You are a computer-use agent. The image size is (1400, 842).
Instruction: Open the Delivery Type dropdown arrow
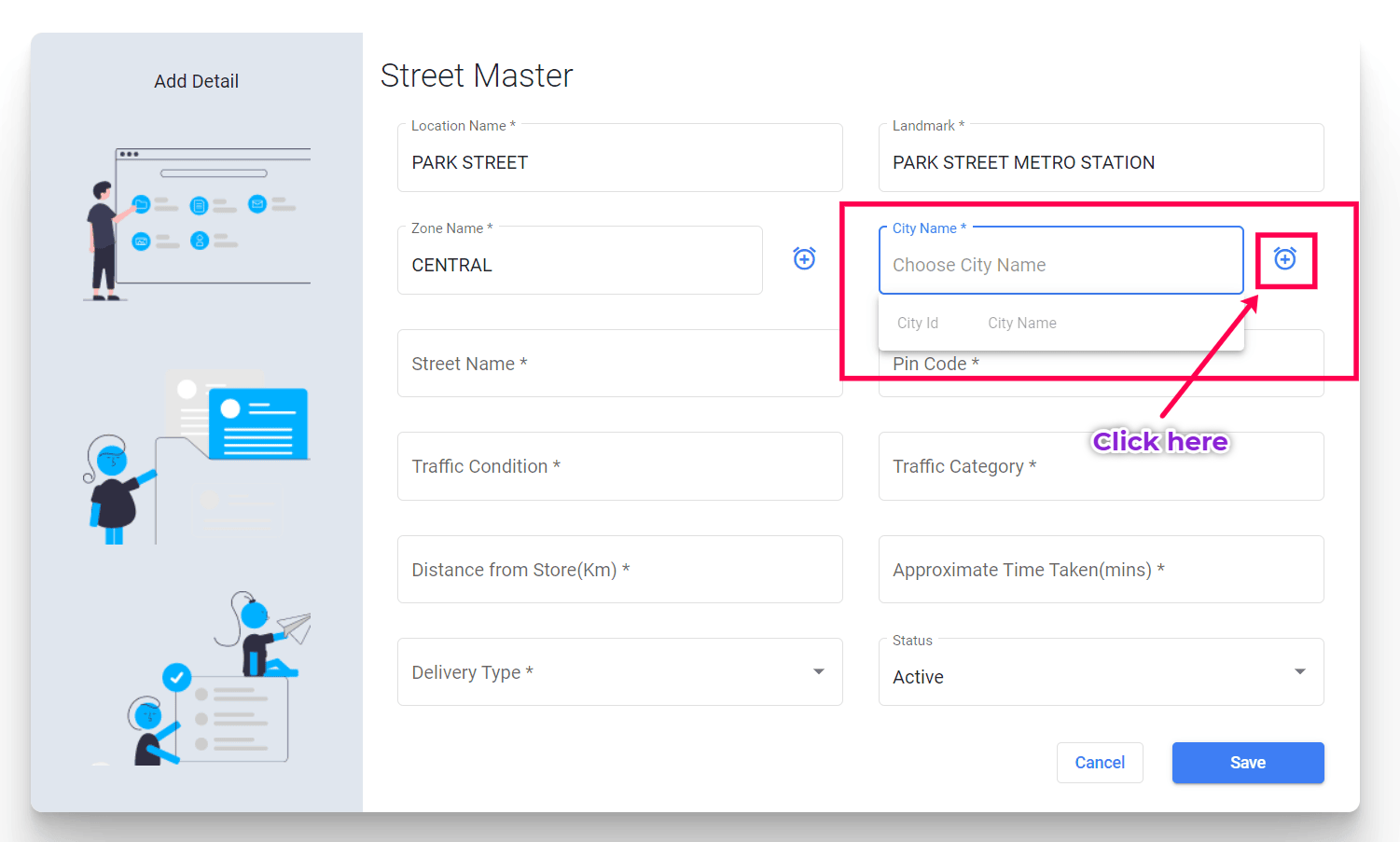coord(818,671)
